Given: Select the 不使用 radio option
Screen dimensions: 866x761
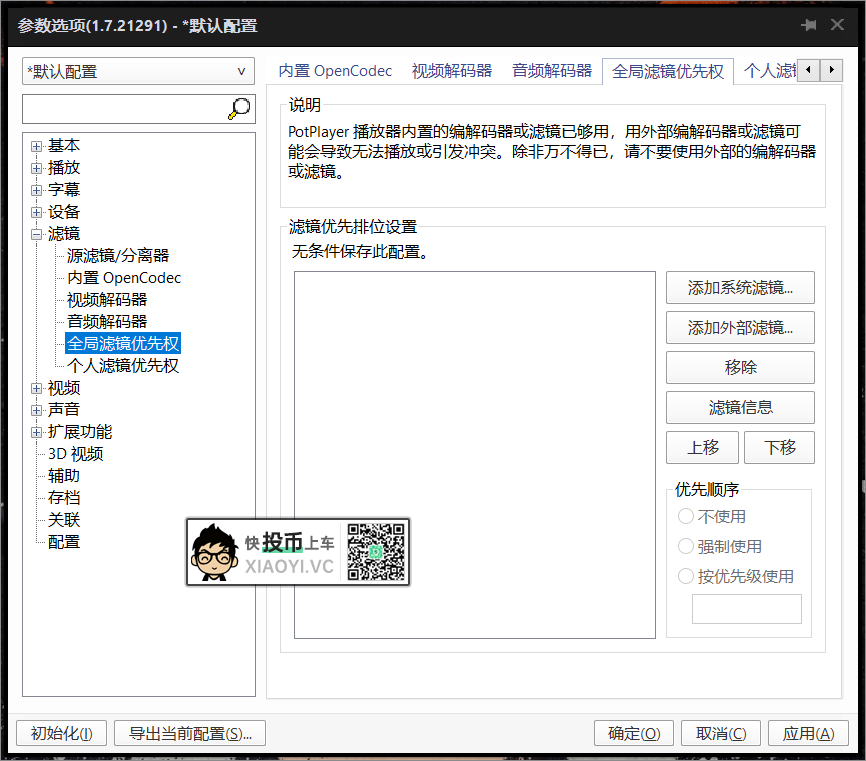Looking at the screenshot, I should [x=686, y=517].
